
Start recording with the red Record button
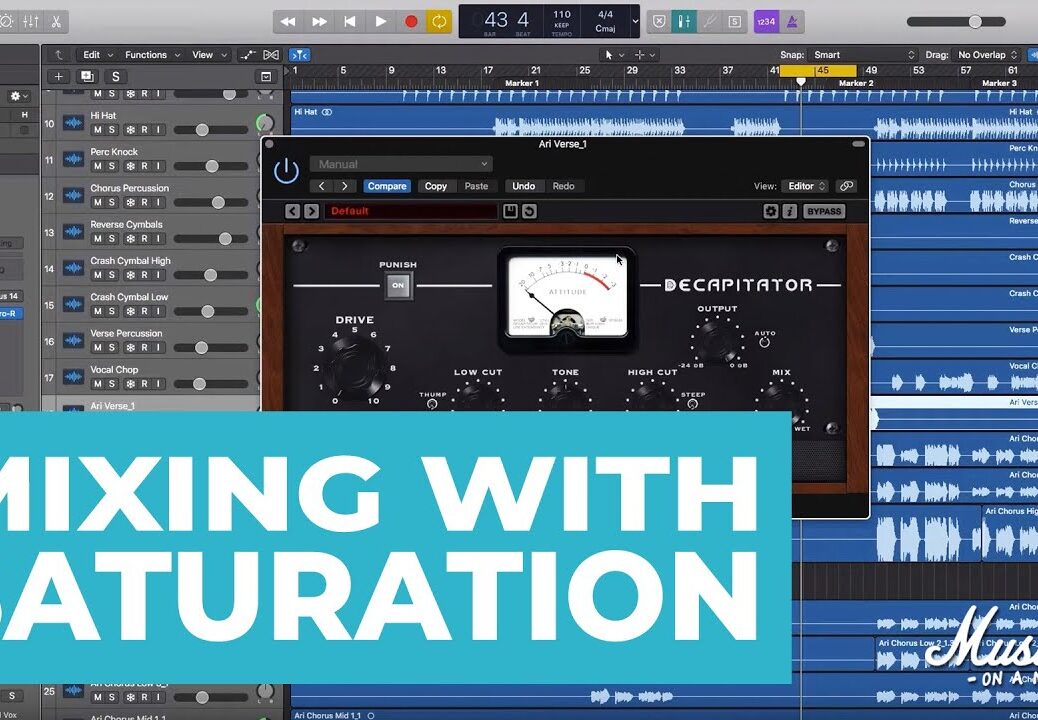[x=411, y=22]
